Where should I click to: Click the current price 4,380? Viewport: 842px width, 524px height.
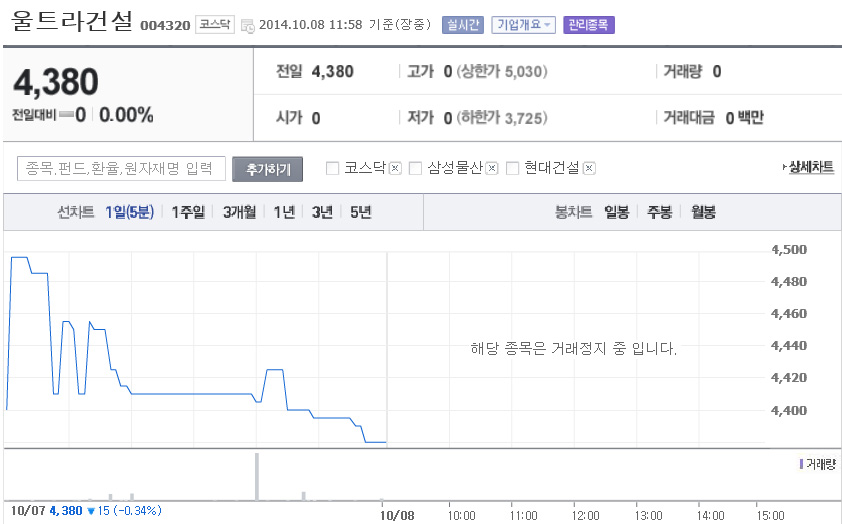pyautogui.click(x=56, y=82)
